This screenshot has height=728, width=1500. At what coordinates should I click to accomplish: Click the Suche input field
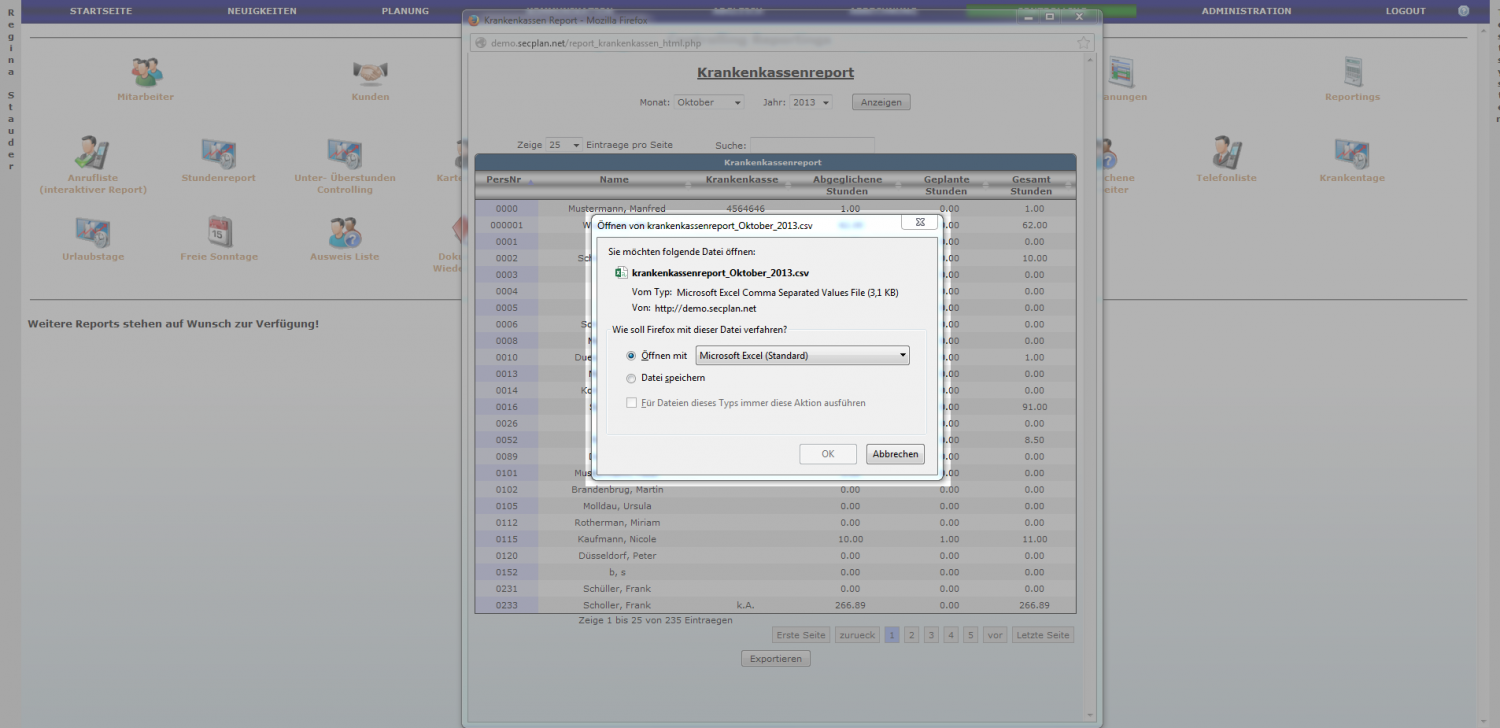point(812,145)
